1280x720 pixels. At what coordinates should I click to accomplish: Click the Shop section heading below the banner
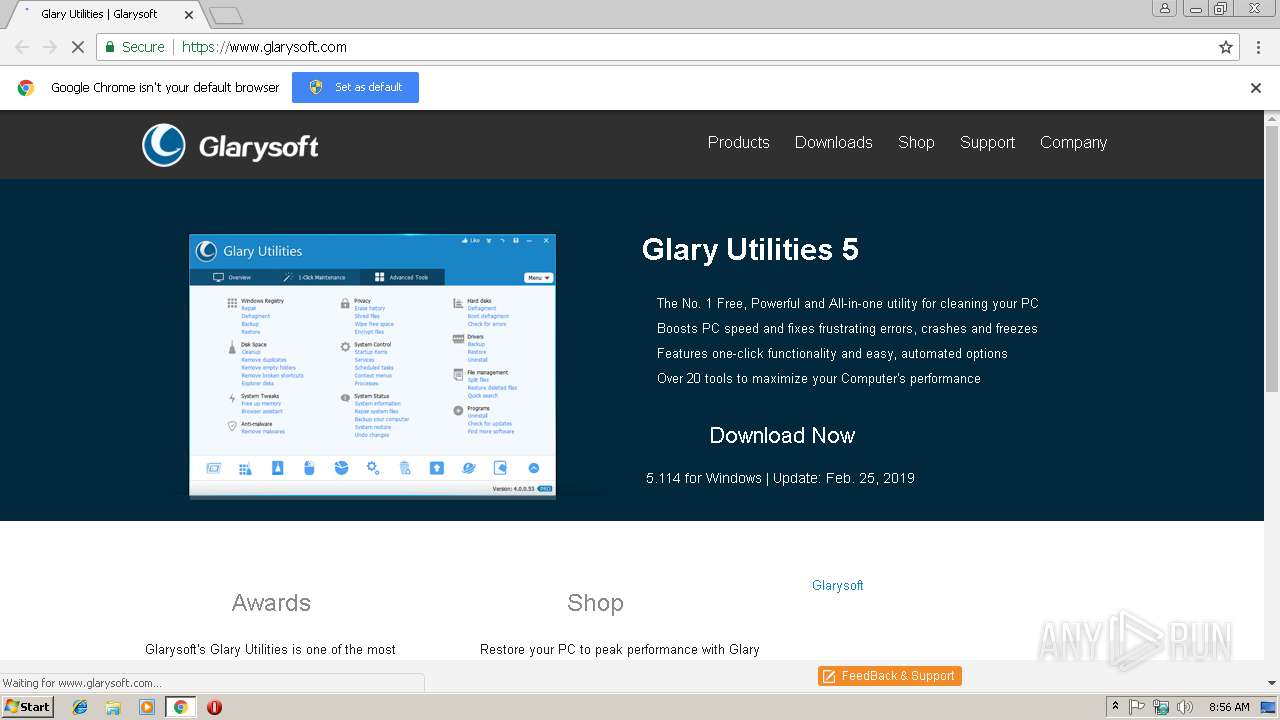point(595,603)
